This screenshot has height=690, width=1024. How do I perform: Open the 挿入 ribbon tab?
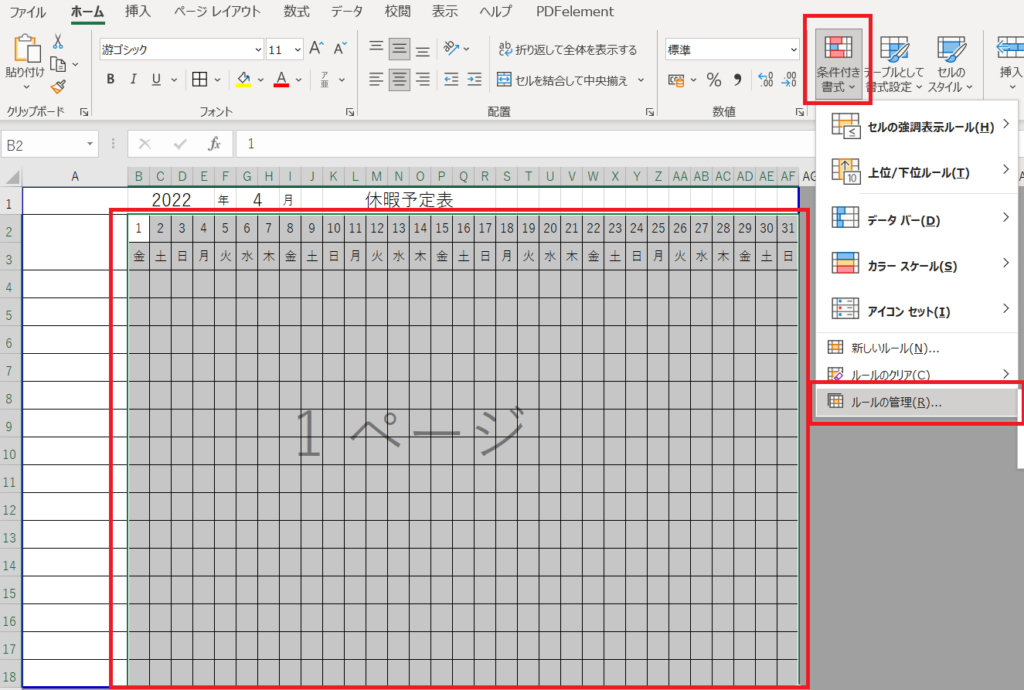click(139, 12)
